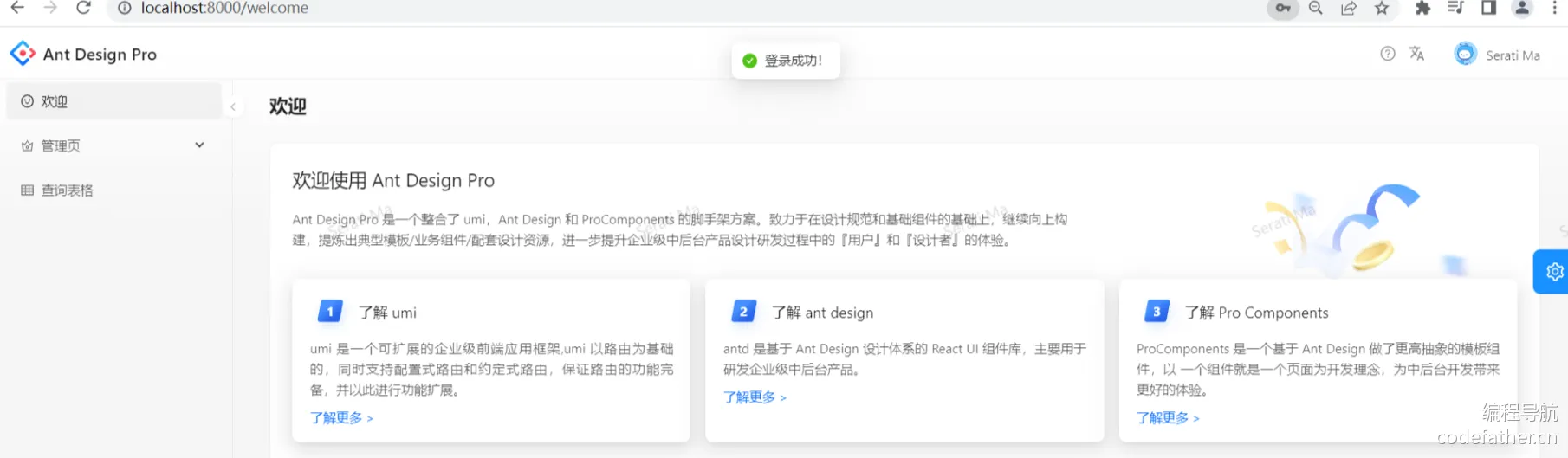Open 了解更多 link in umi card
The image size is (1568, 458).
pos(341,417)
